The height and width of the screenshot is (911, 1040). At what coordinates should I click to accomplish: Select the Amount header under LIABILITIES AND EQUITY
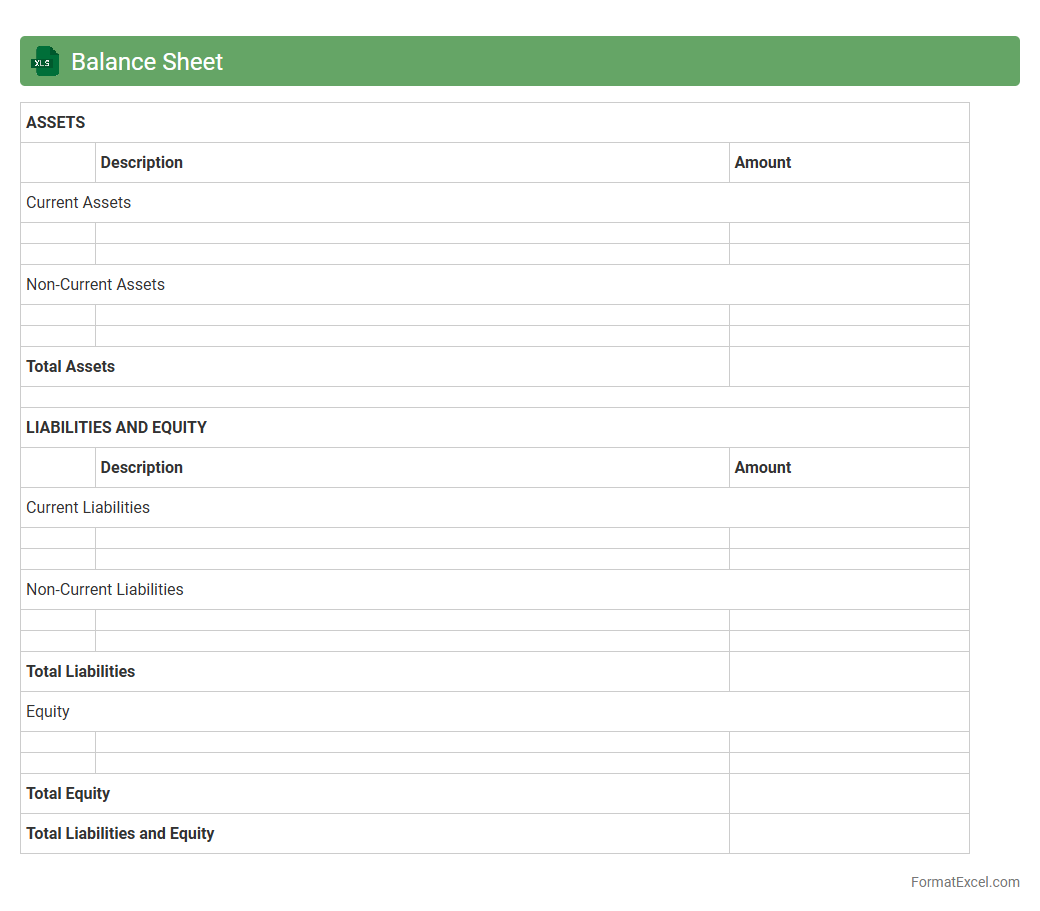[762, 467]
